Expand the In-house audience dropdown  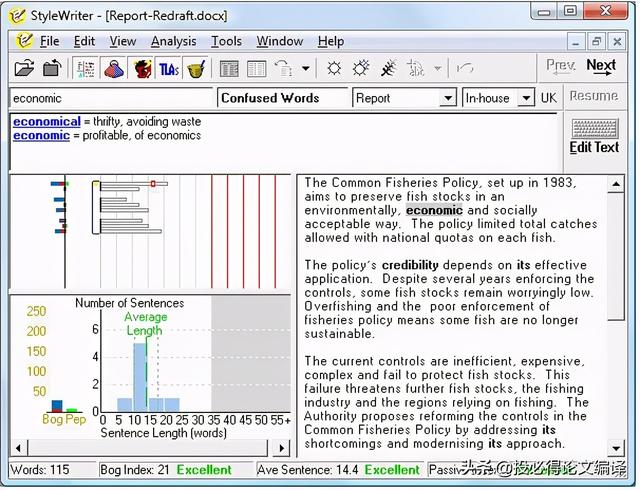pyautogui.click(x=498, y=98)
